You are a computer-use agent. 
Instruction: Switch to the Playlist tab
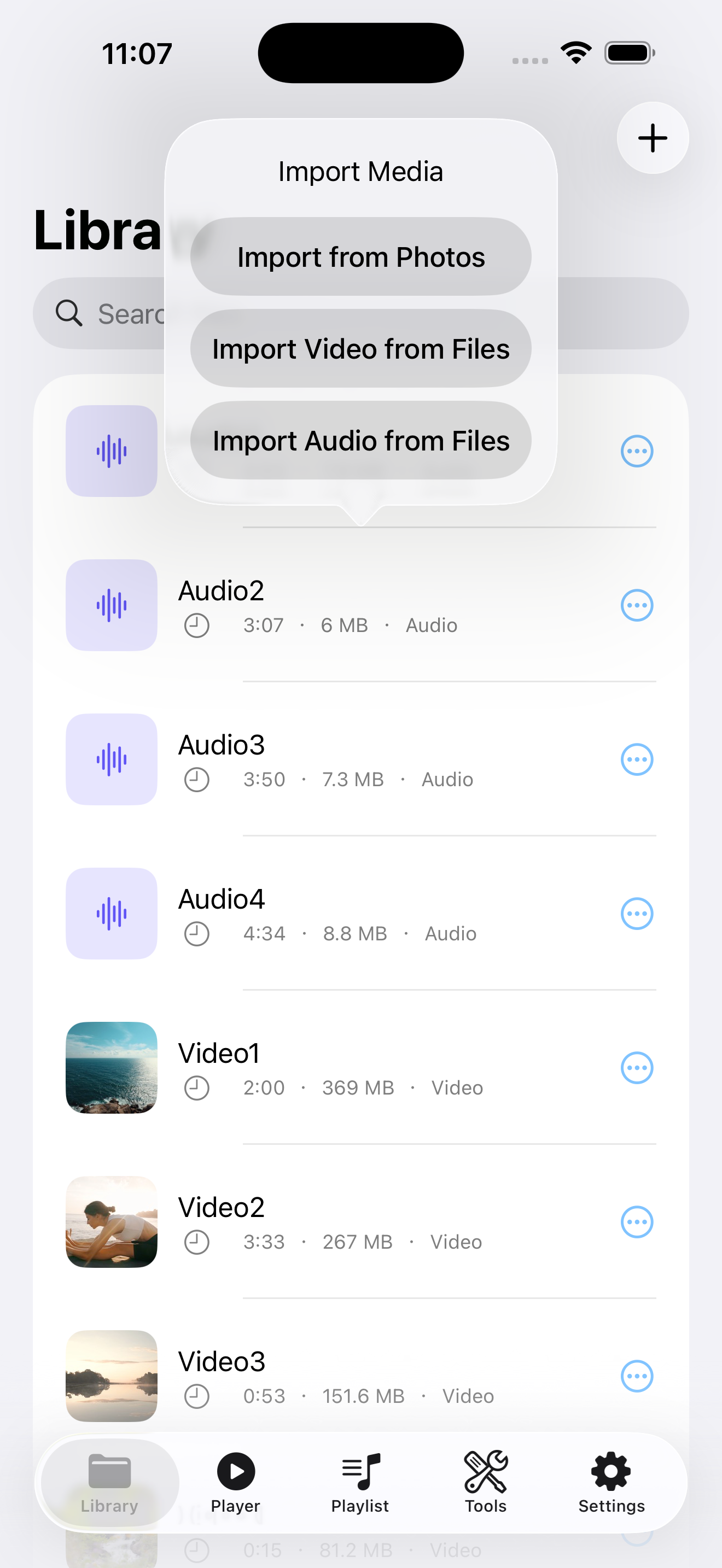tap(360, 1483)
